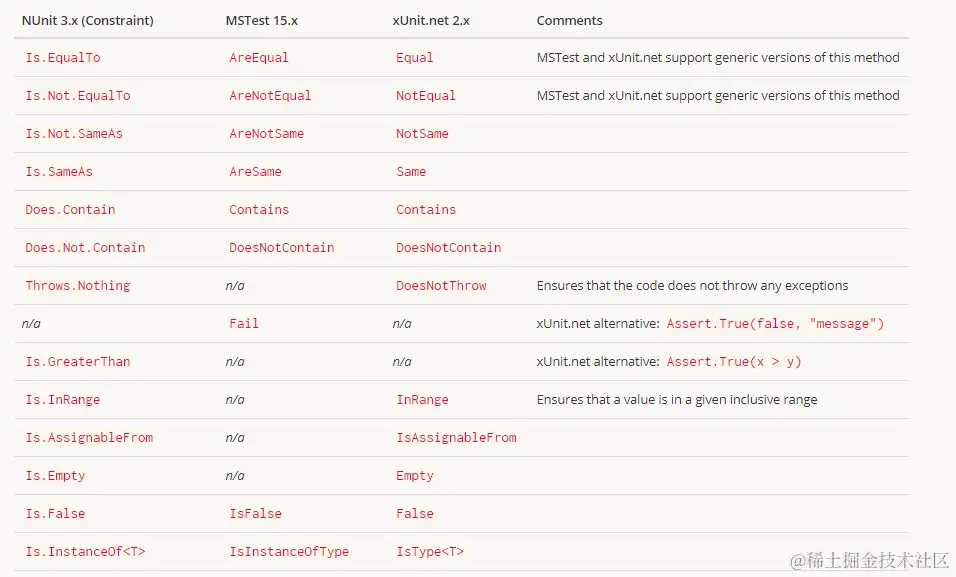Click the NUnit 3.x (Constraint) column header
This screenshot has width=956, height=577.
point(88,20)
